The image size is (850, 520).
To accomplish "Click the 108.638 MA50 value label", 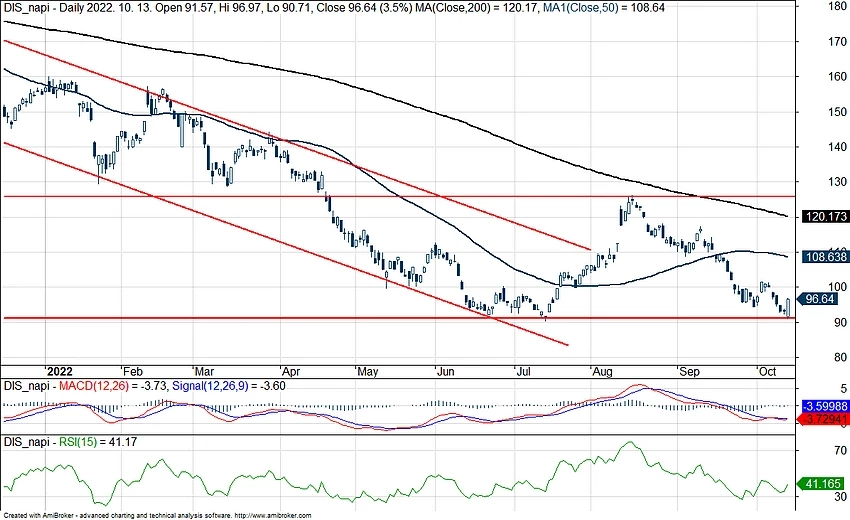I will (826, 256).
